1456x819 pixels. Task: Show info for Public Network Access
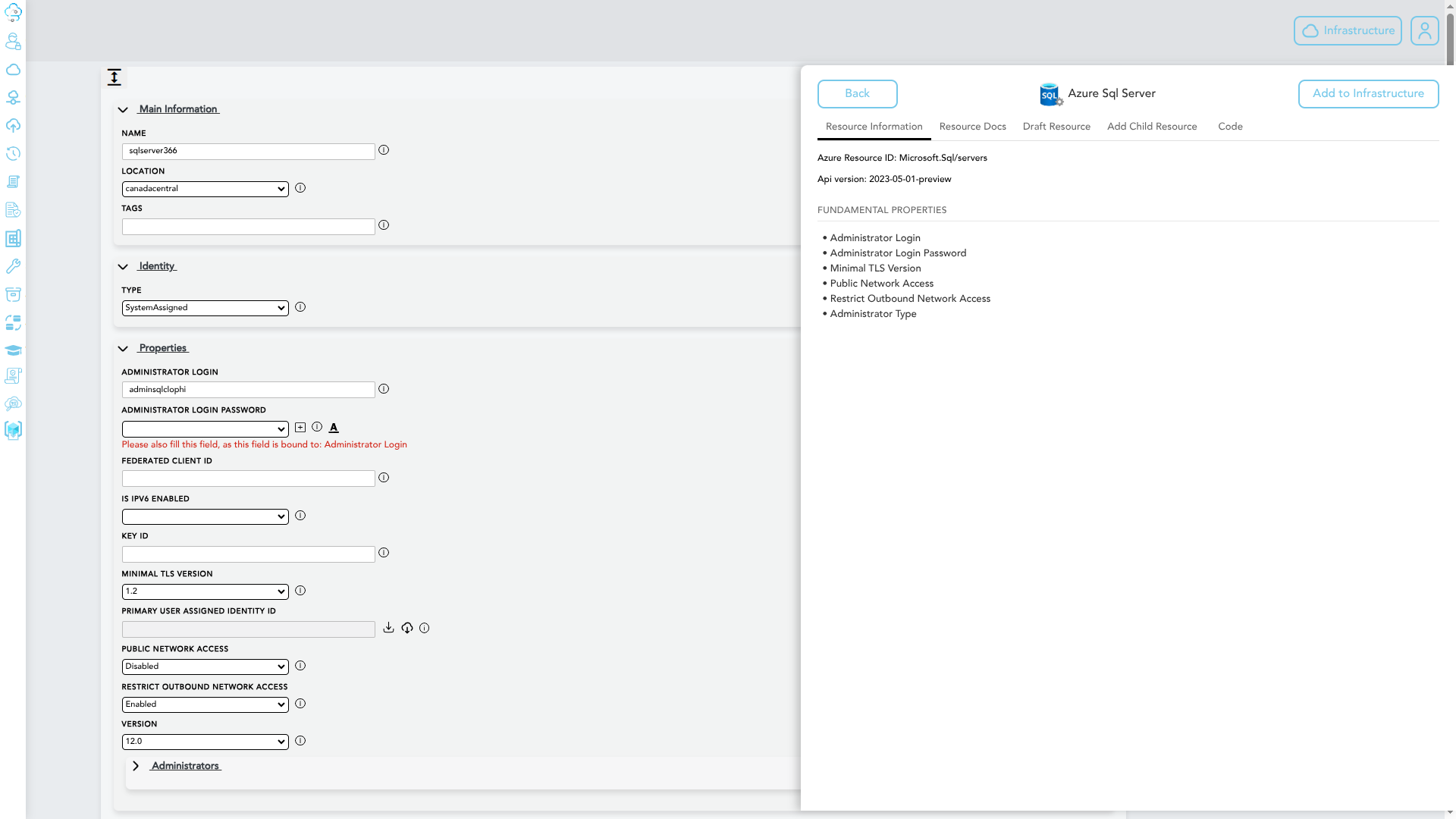click(x=300, y=666)
